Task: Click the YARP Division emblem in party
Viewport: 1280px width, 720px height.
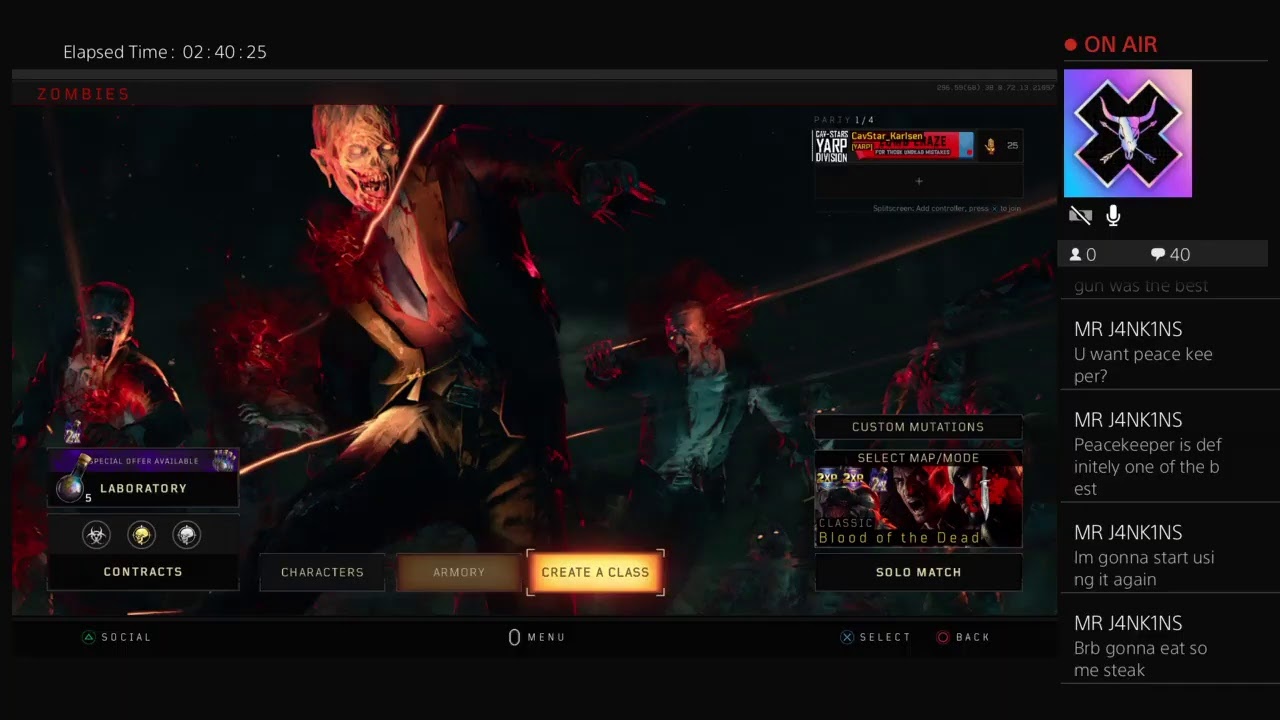Action: point(831,146)
